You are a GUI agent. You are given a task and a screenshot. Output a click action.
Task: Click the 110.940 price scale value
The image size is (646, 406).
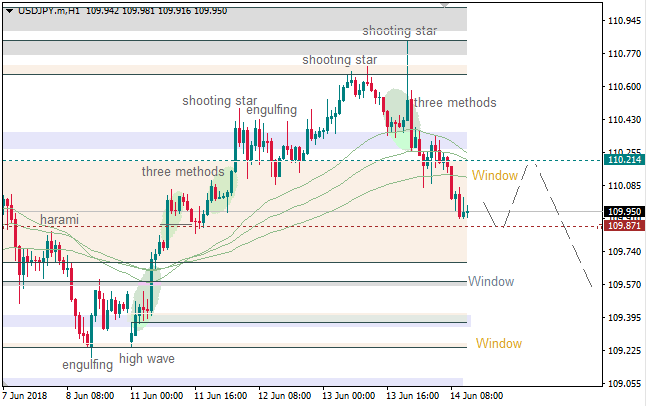point(624,20)
